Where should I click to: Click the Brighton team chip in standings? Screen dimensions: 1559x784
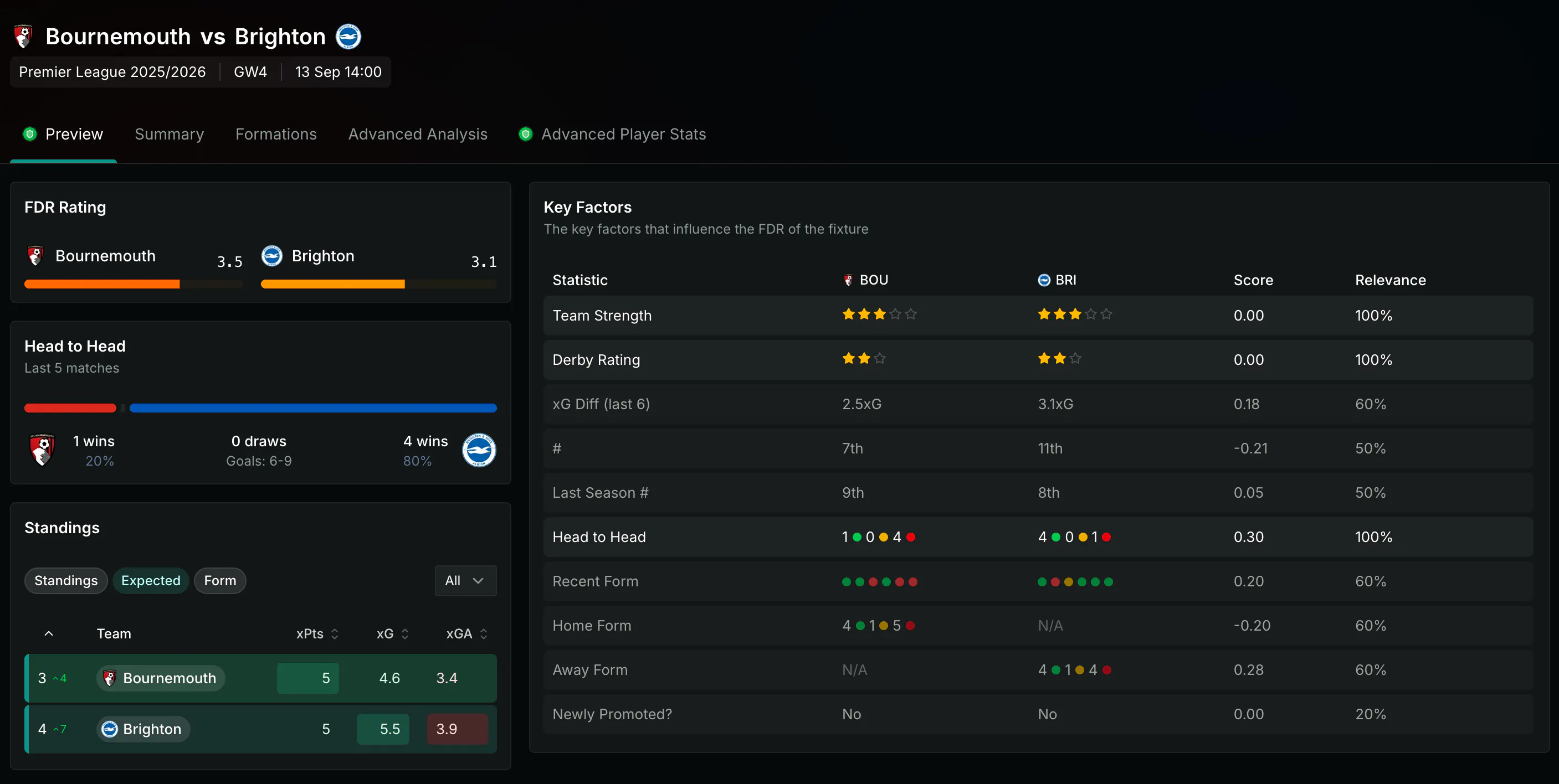pyautogui.click(x=143, y=729)
